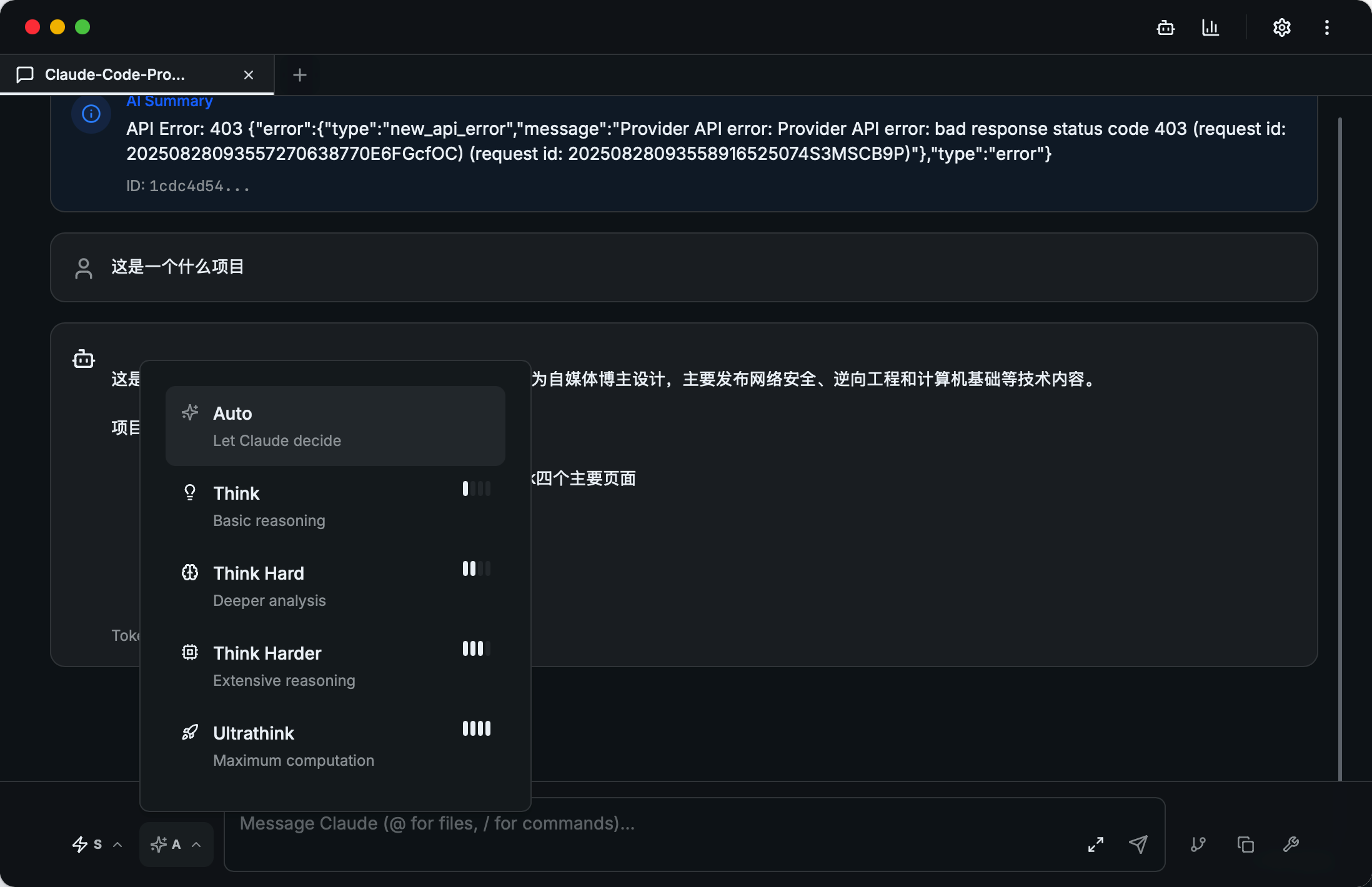Open the model selector S dropdown

click(x=97, y=845)
